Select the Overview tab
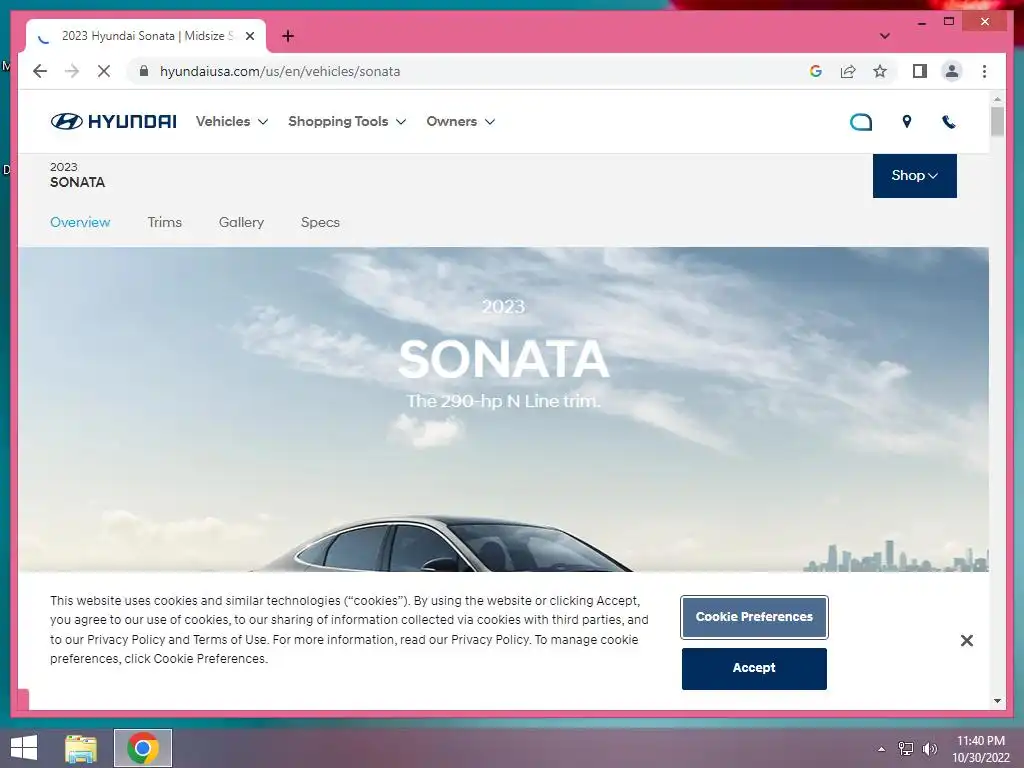This screenshot has height=768, width=1024. 80,222
